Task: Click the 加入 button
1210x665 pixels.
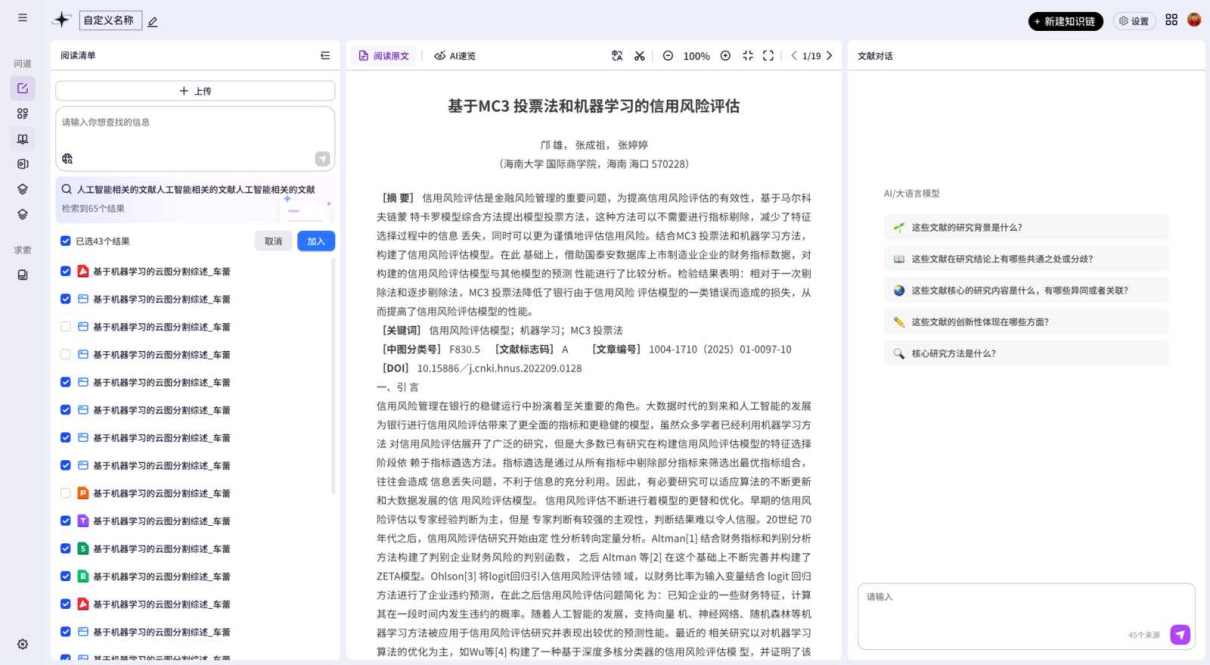Action: tap(316, 241)
